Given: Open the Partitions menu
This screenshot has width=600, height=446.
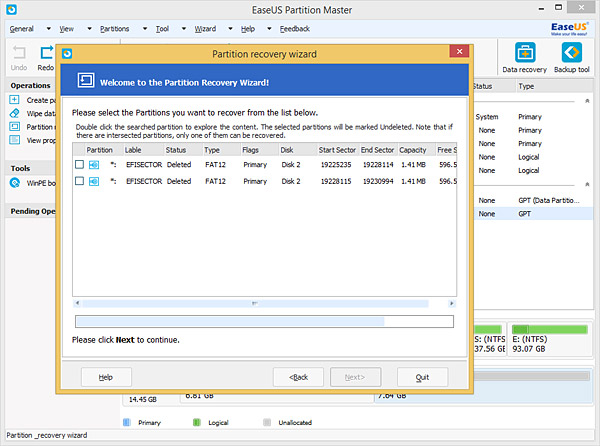Looking at the screenshot, I should click(x=114, y=29).
